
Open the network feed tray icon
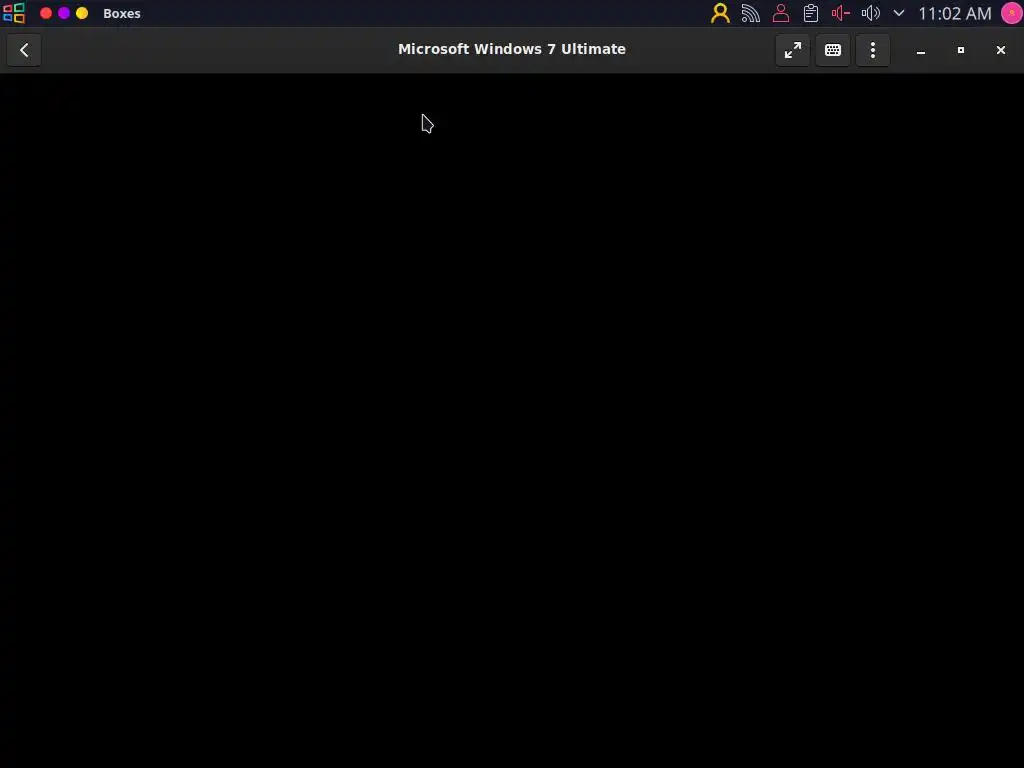click(750, 13)
